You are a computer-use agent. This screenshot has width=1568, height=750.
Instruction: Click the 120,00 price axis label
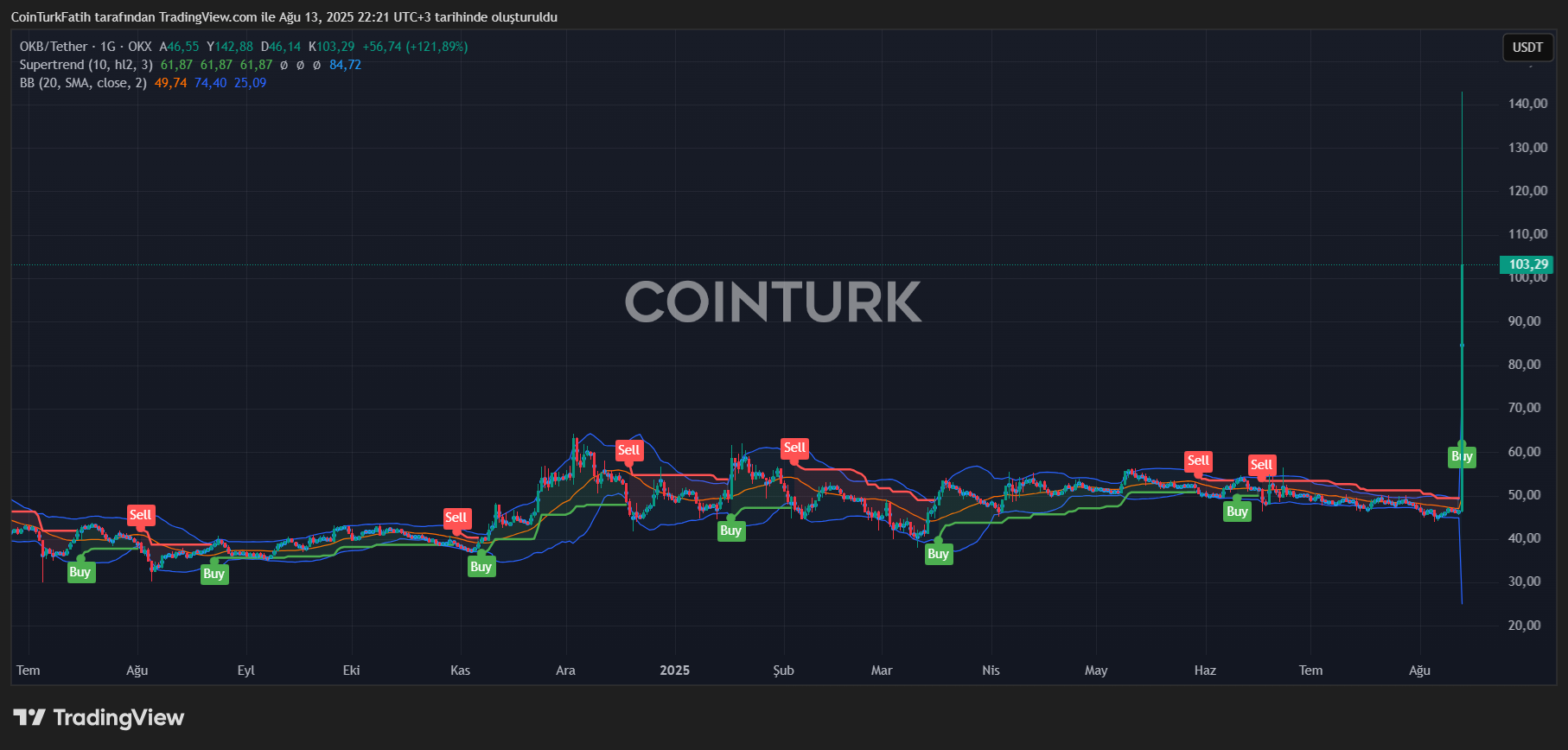coord(1527,191)
